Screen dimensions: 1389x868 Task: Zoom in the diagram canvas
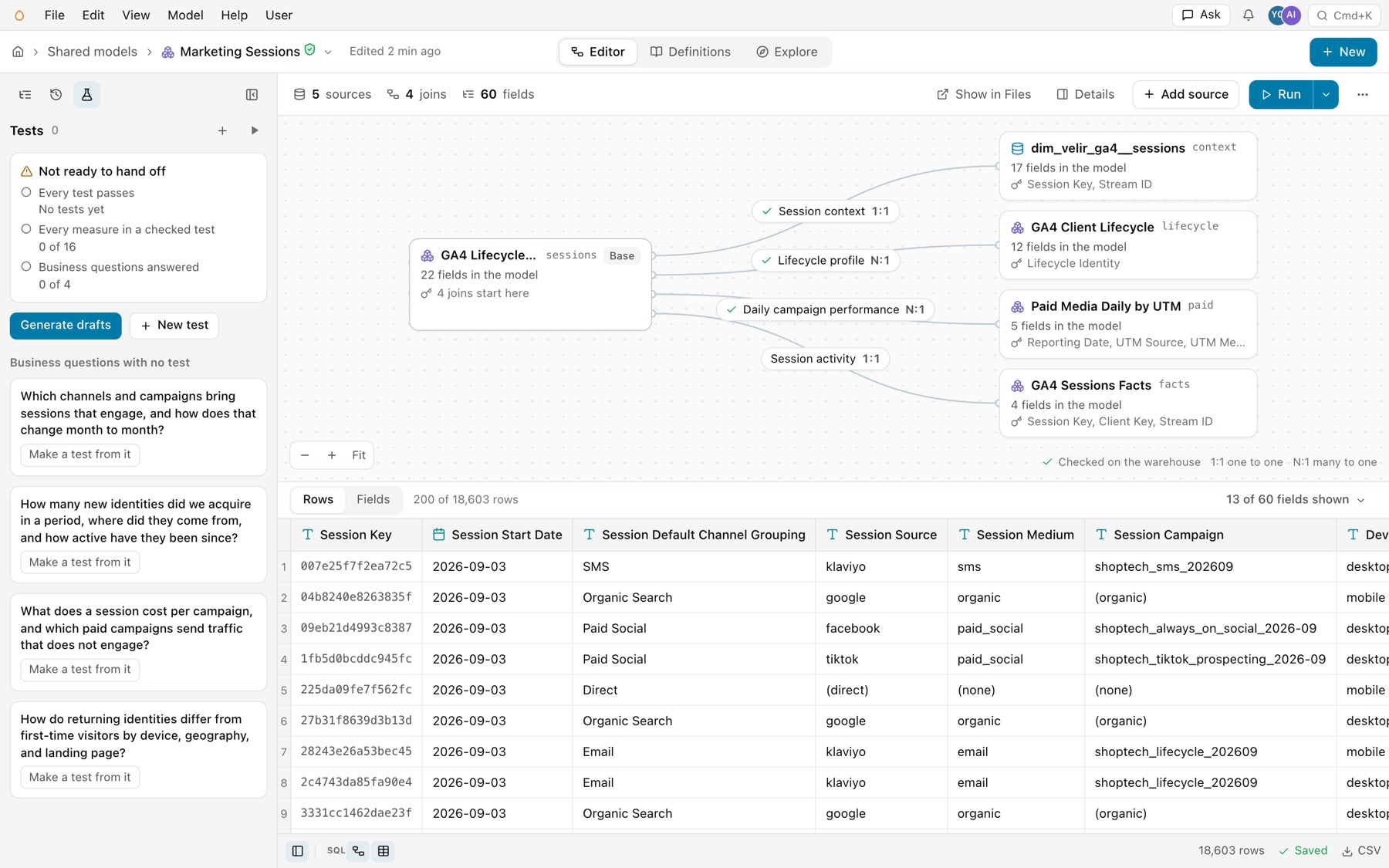tap(332, 455)
